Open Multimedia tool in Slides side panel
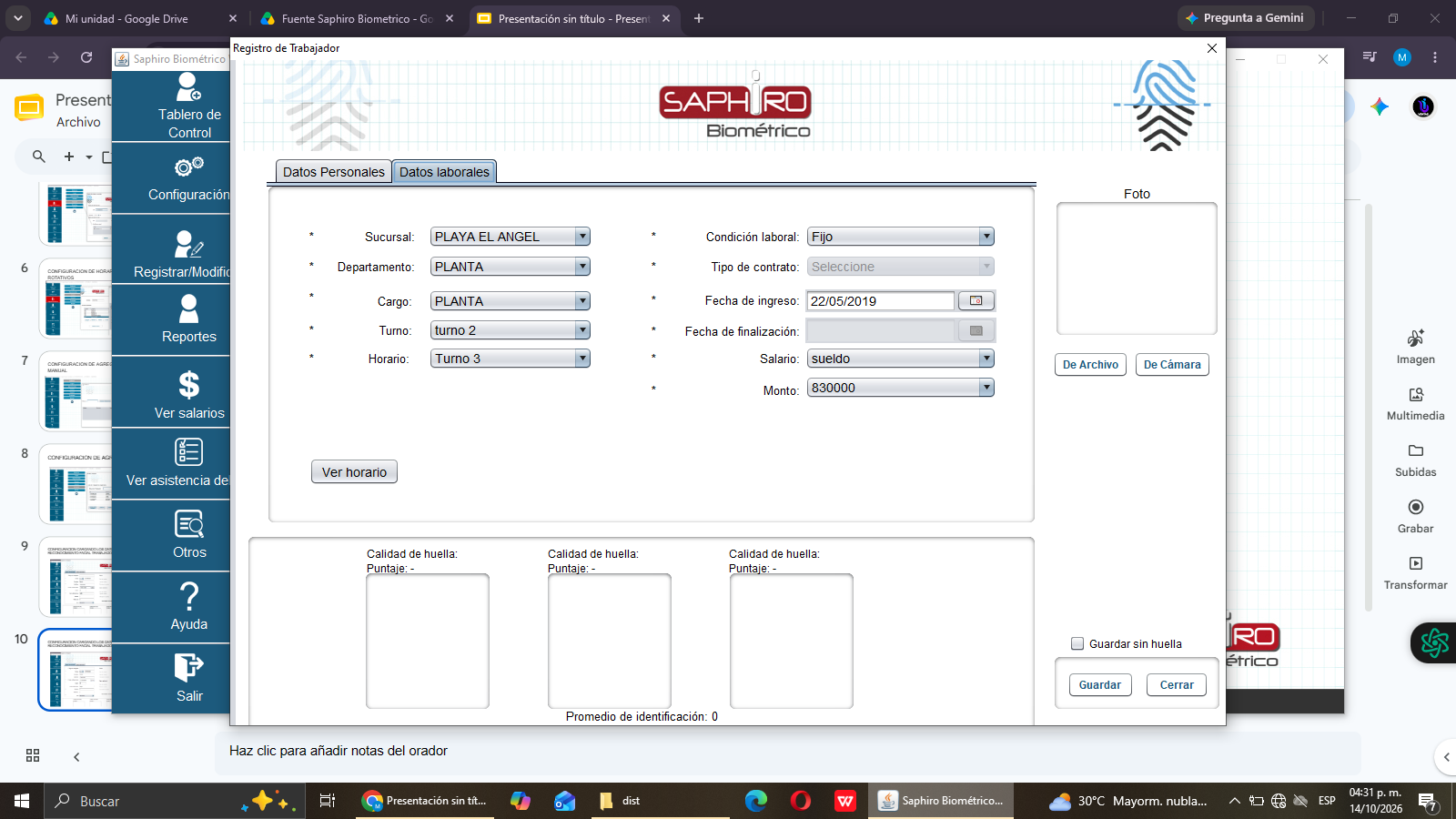Viewport: 1456px width, 819px height. (x=1415, y=404)
